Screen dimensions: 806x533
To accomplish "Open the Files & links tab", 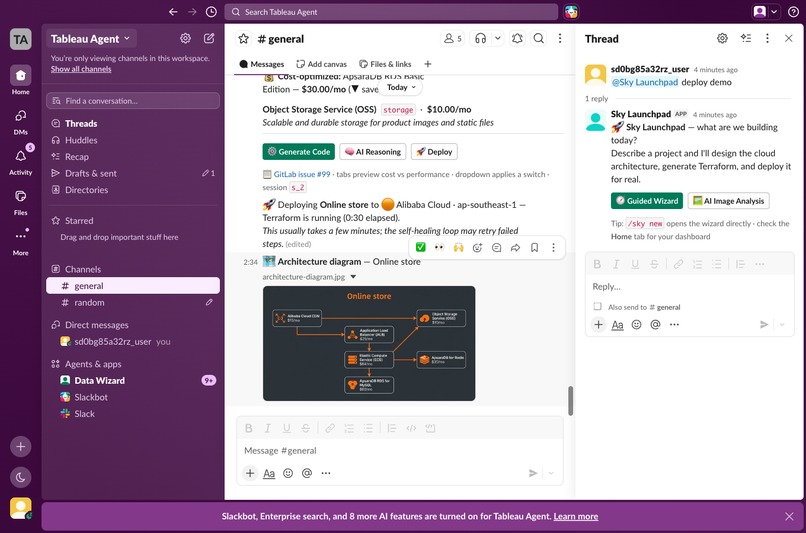I will (386, 64).
